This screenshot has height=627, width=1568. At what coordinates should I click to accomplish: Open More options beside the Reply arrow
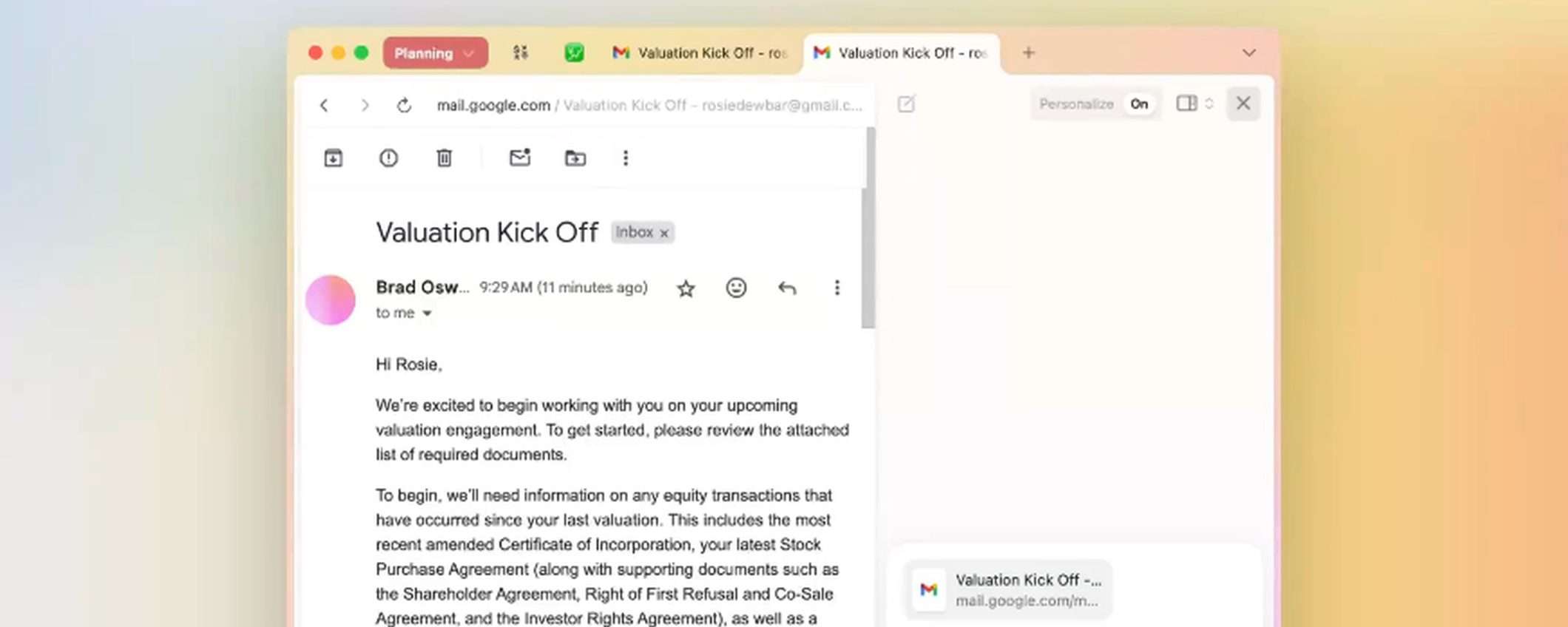[837, 288]
